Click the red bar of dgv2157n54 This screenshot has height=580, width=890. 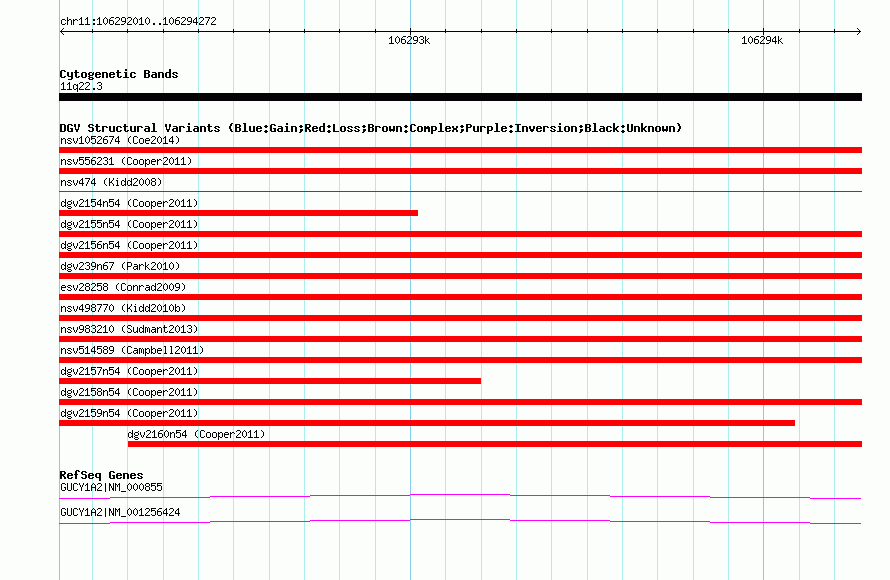click(x=270, y=381)
